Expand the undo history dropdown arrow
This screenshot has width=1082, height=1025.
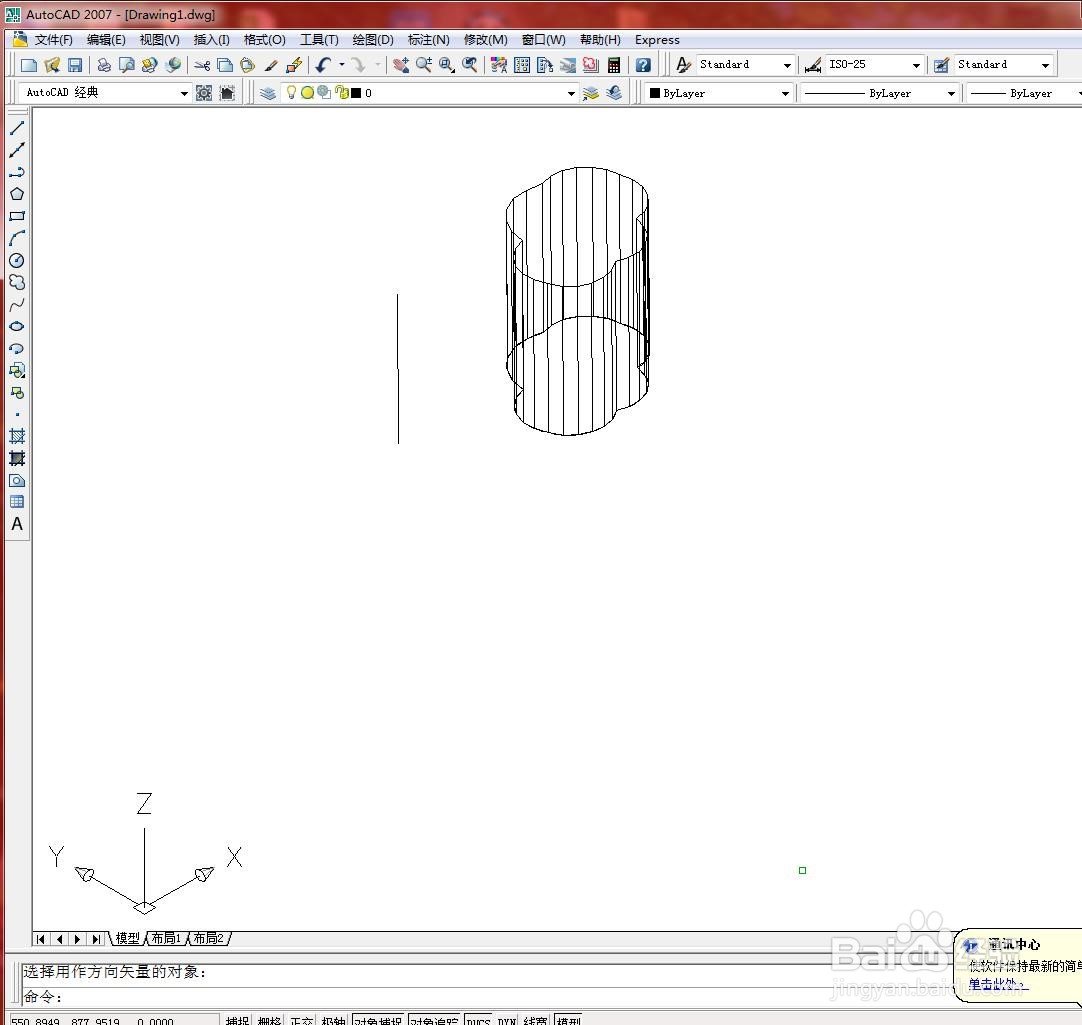click(x=342, y=65)
